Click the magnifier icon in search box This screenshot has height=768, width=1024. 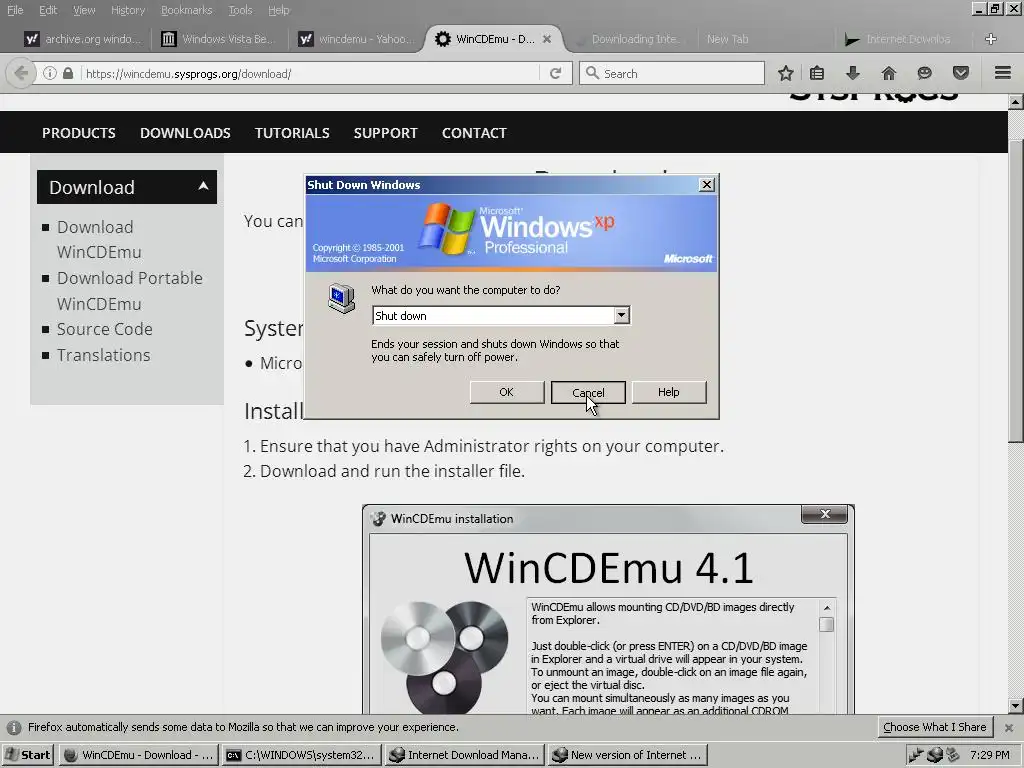pos(592,73)
